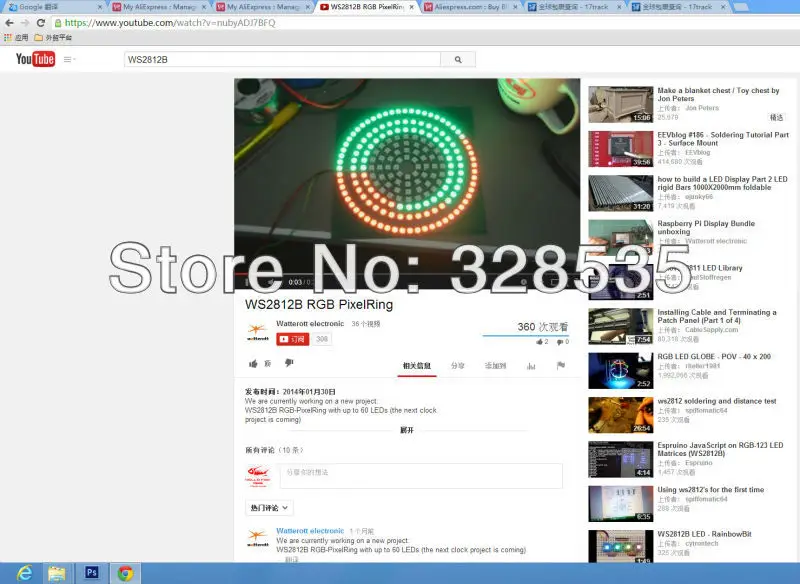
Task: Select the Add to tab
Action: pyautogui.click(x=495, y=366)
